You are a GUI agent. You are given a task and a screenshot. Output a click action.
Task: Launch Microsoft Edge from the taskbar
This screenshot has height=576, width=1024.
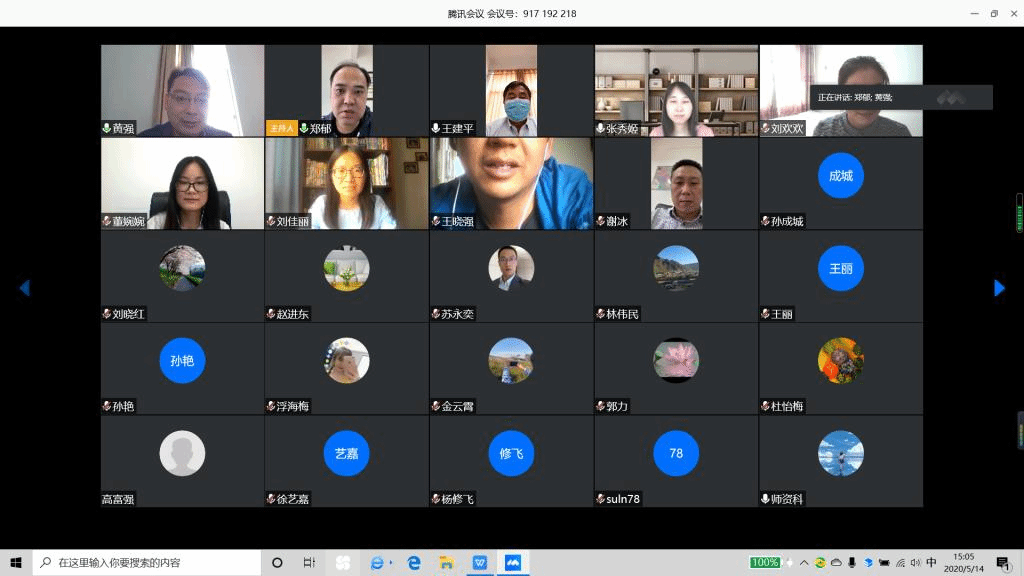(414, 563)
